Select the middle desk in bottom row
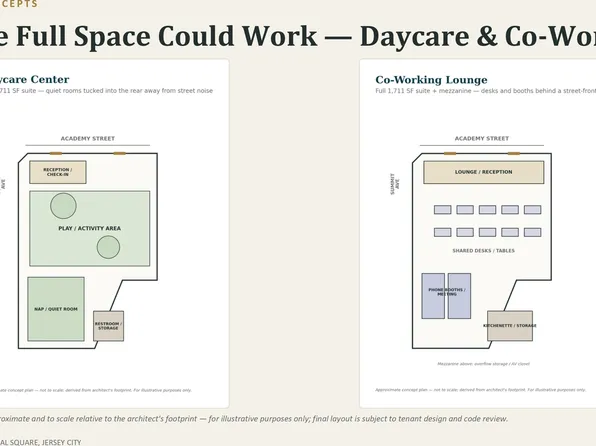Viewport: 596px width, 446px height. click(x=487, y=232)
